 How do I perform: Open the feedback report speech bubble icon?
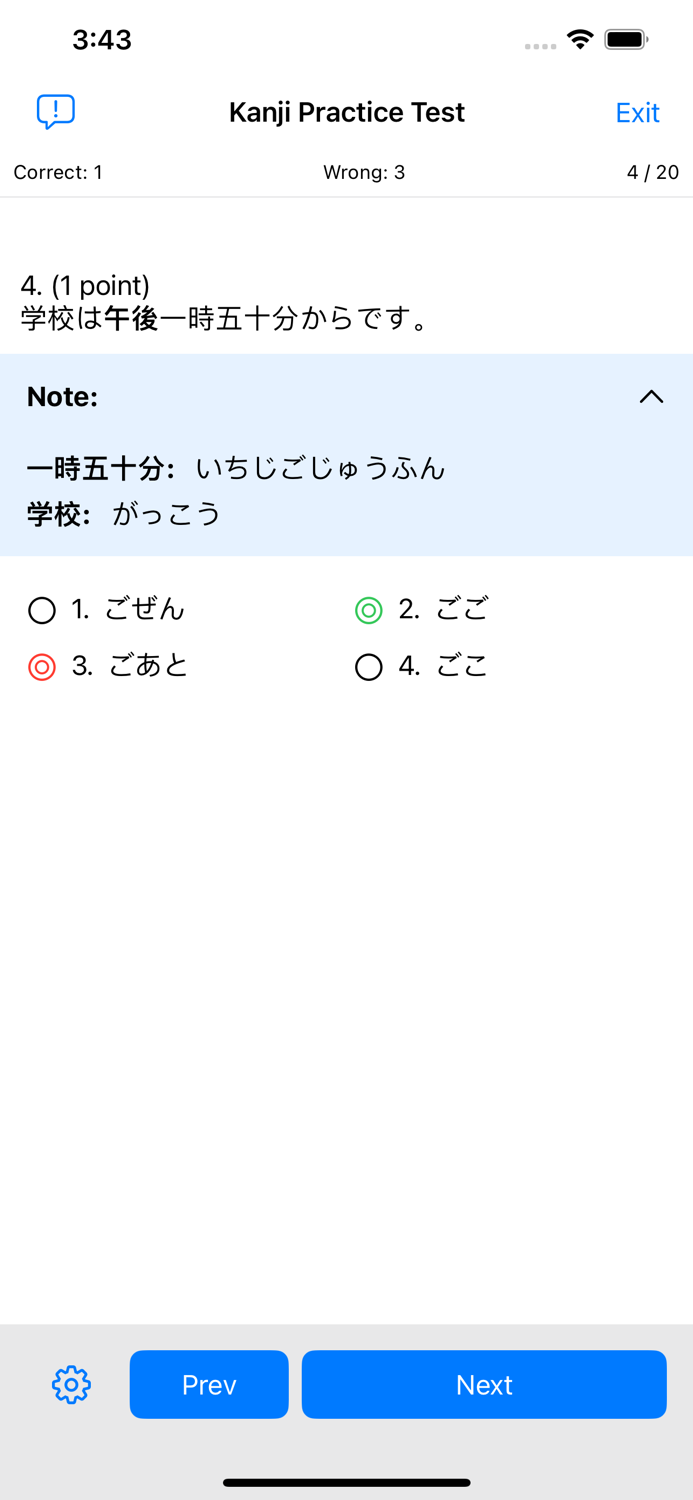pos(55,112)
